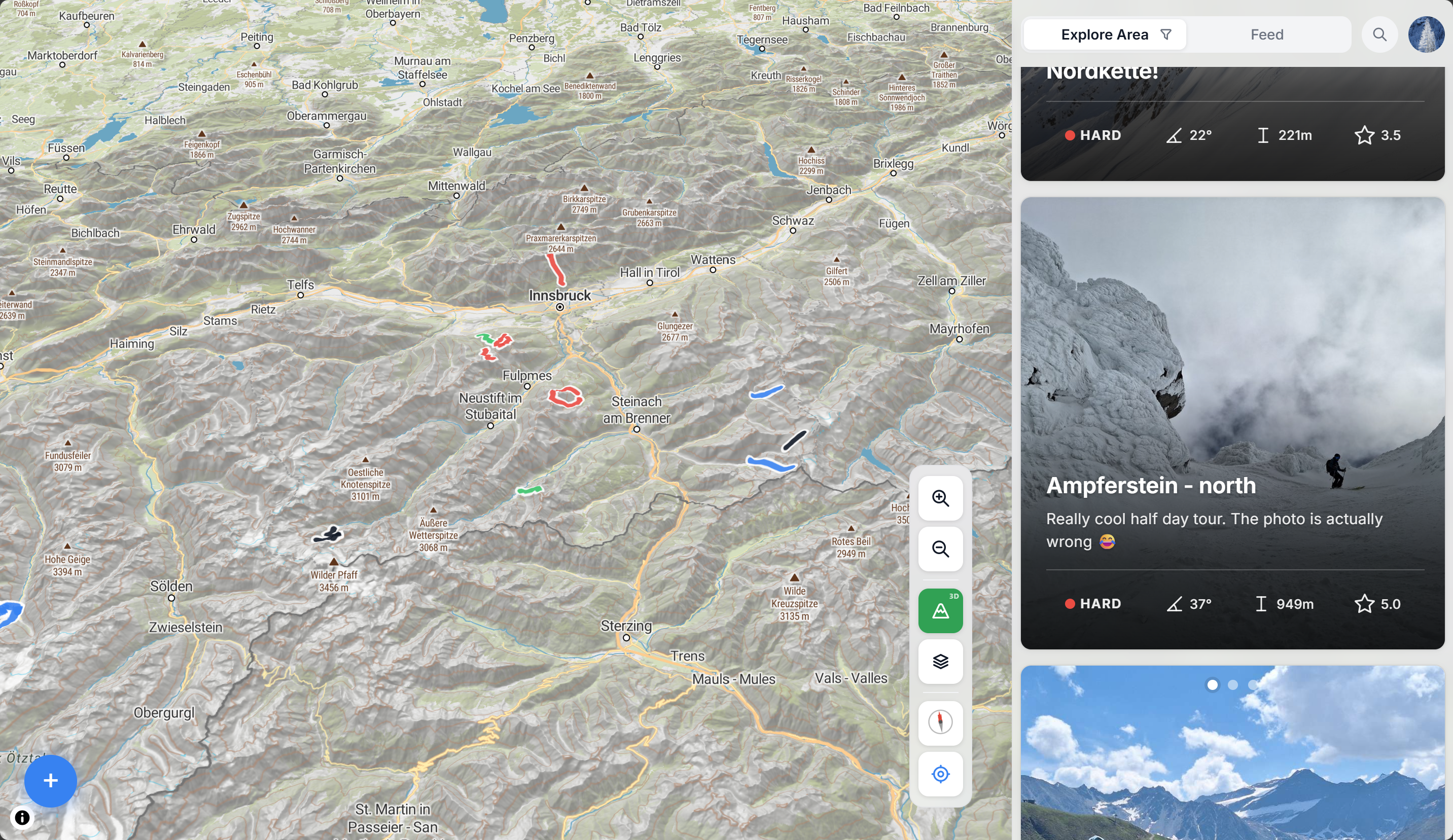
Task: Click the 37° slope angle icon
Action: [1174, 604]
